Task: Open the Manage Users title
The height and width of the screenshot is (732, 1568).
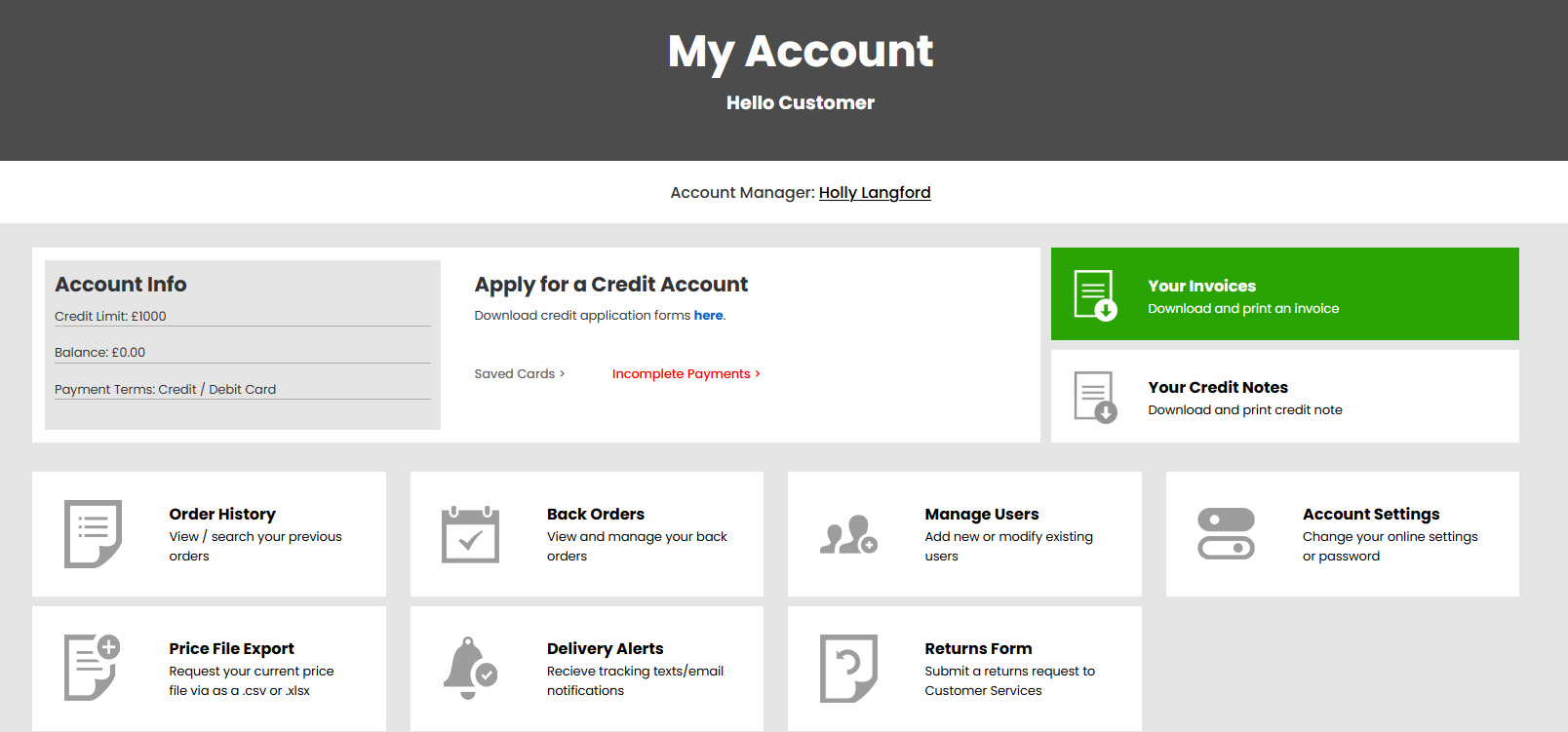Action: pyautogui.click(x=982, y=514)
